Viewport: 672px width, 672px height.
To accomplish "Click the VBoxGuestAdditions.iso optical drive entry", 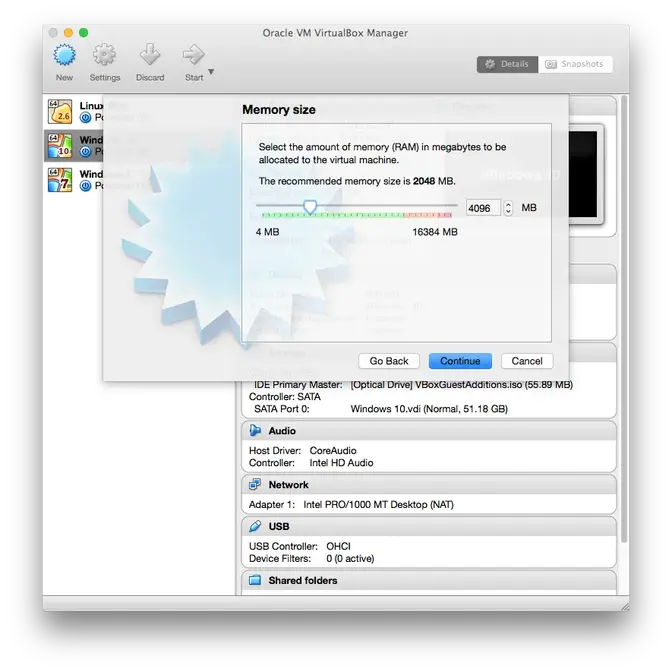I will point(462,385).
